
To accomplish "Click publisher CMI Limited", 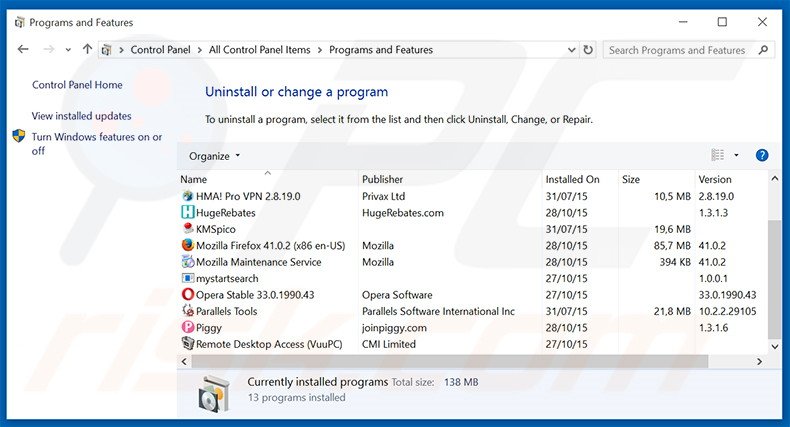I will pyautogui.click(x=388, y=344).
